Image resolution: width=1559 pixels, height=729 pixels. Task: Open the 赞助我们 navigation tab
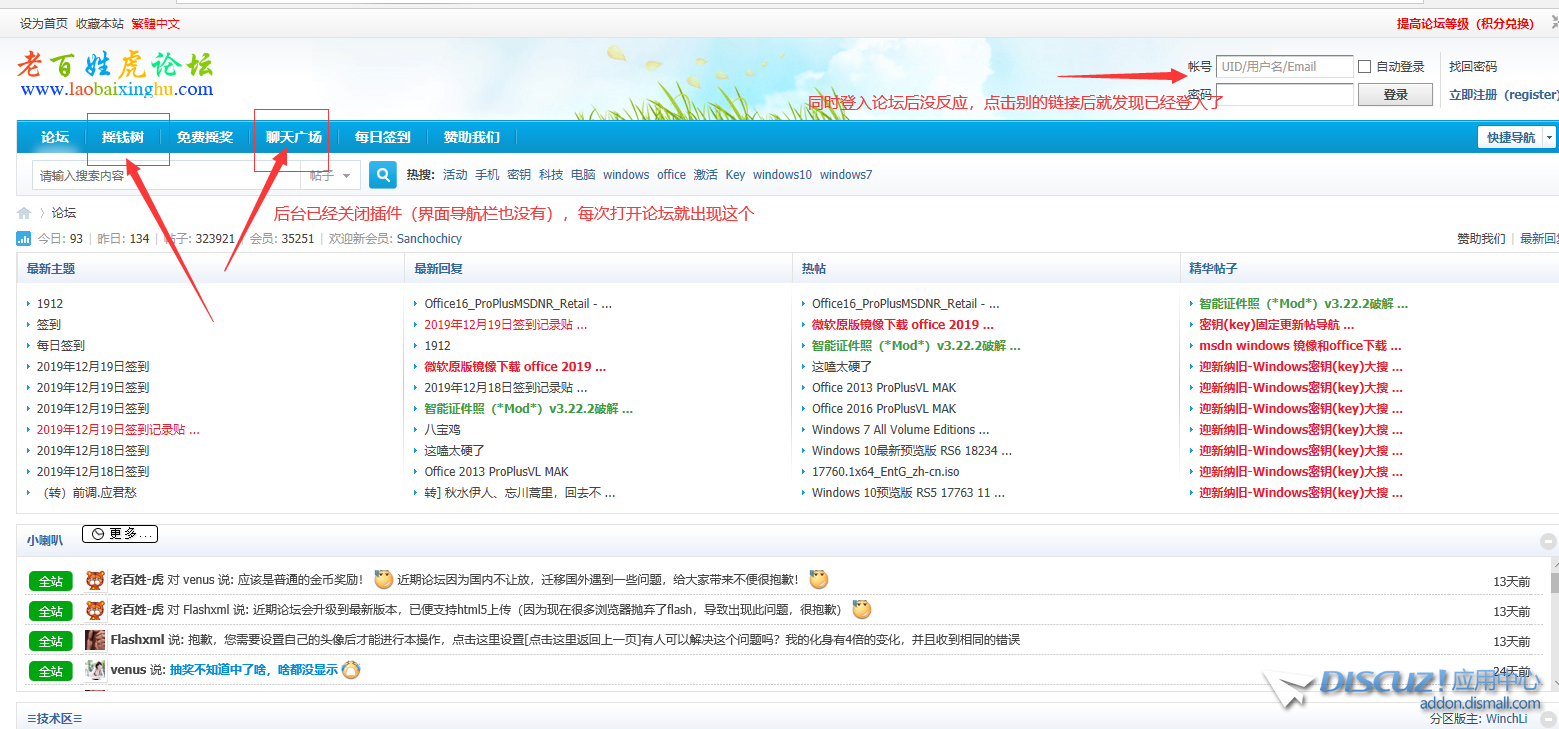coord(472,137)
